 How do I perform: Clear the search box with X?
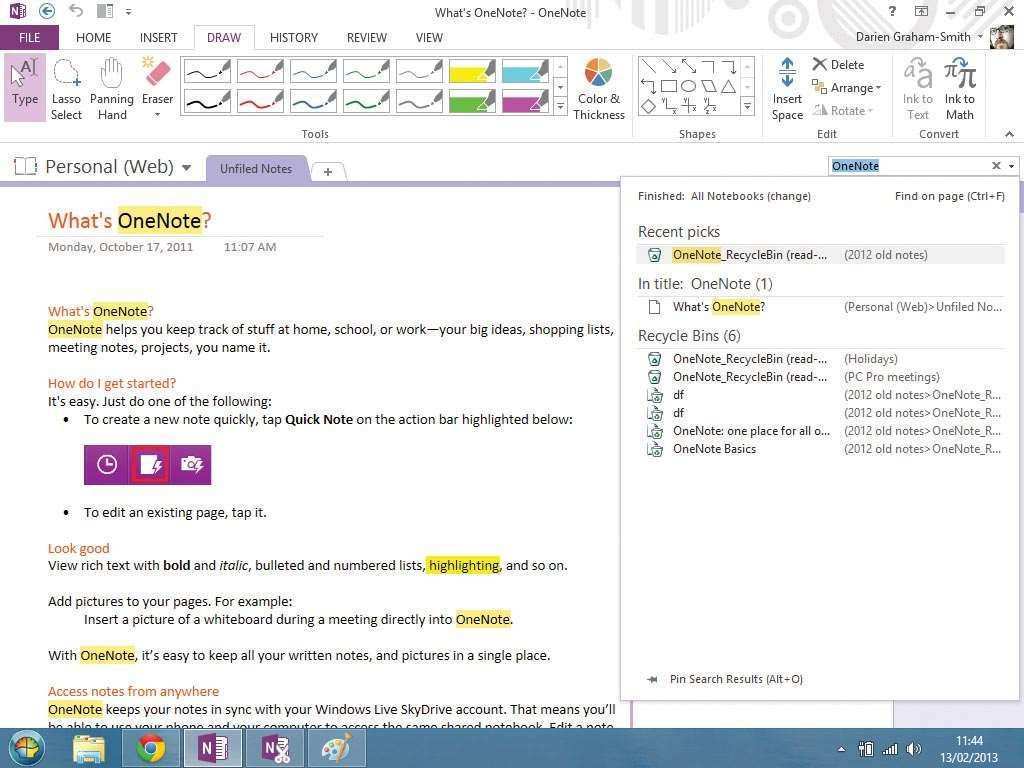click(x=996, y=166)
